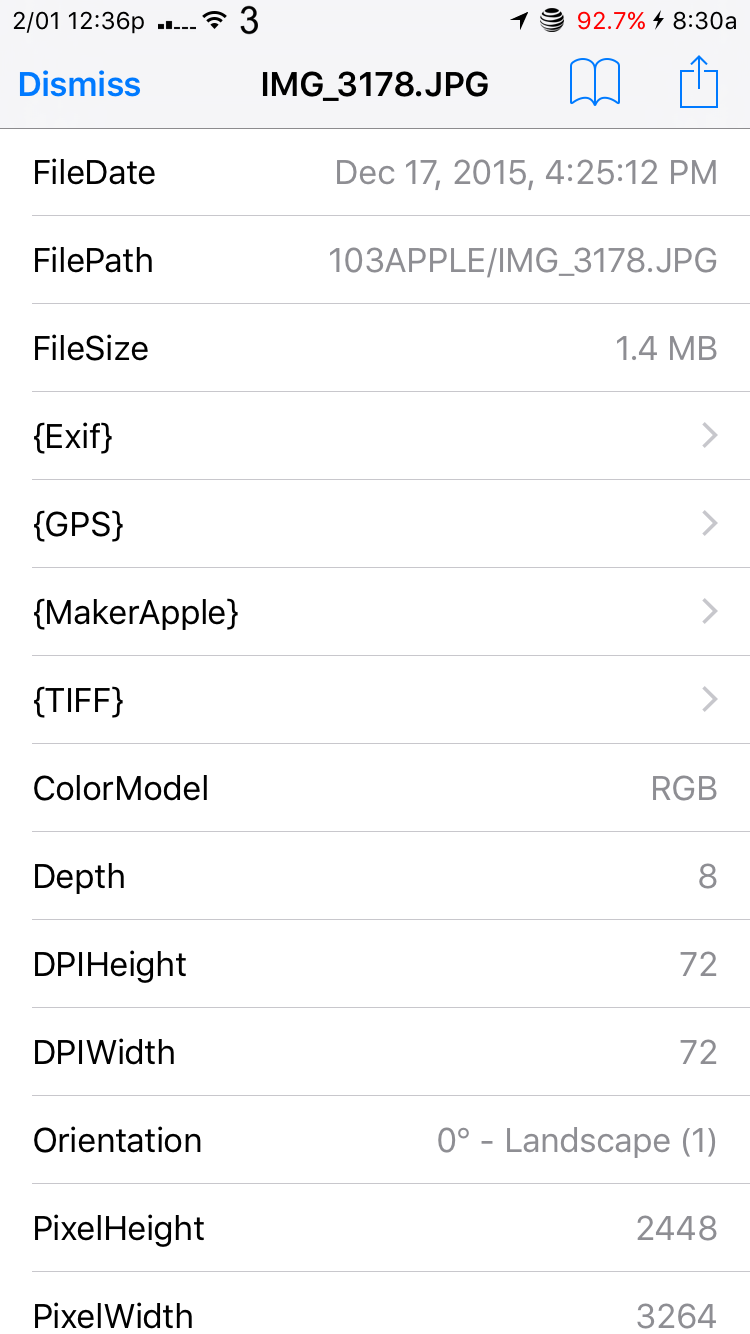The width and height of the screenshot is (750, 1334).
Task: Tap the AT&T carrier globe icon
Action: pos(552,21)
